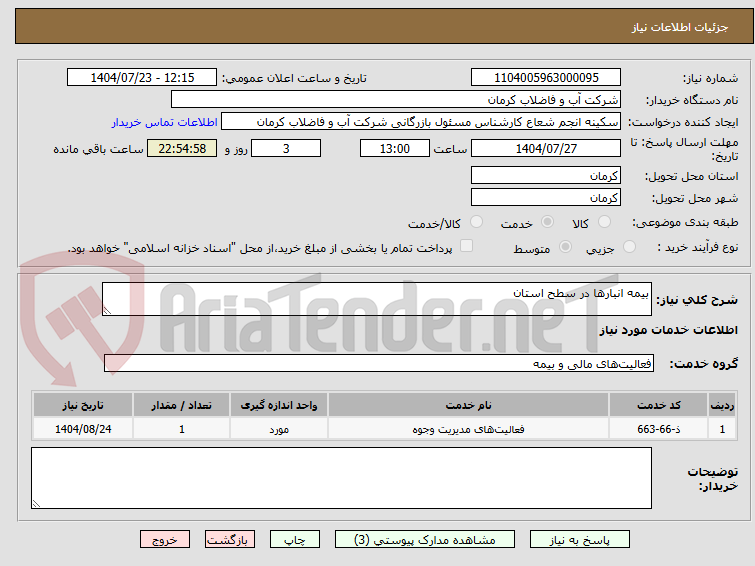Screen dimensions: 755x566
Task: Select the متوسط purchase type radio
Action: pyautogui.click(x=565, y=247)
